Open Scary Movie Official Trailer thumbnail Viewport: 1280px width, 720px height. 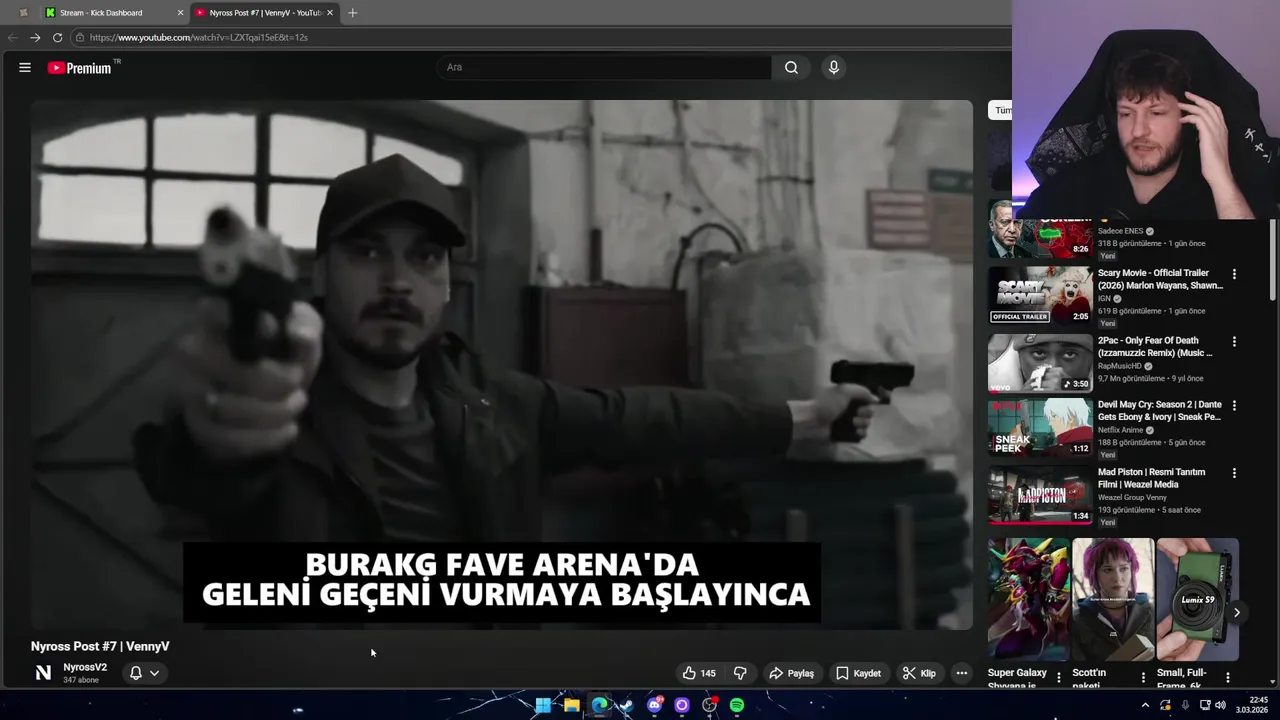[x=1040, y=295]
